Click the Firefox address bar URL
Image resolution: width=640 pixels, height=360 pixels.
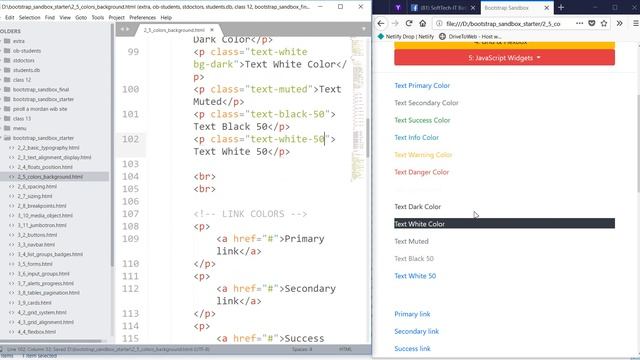[x=503, y=24]
